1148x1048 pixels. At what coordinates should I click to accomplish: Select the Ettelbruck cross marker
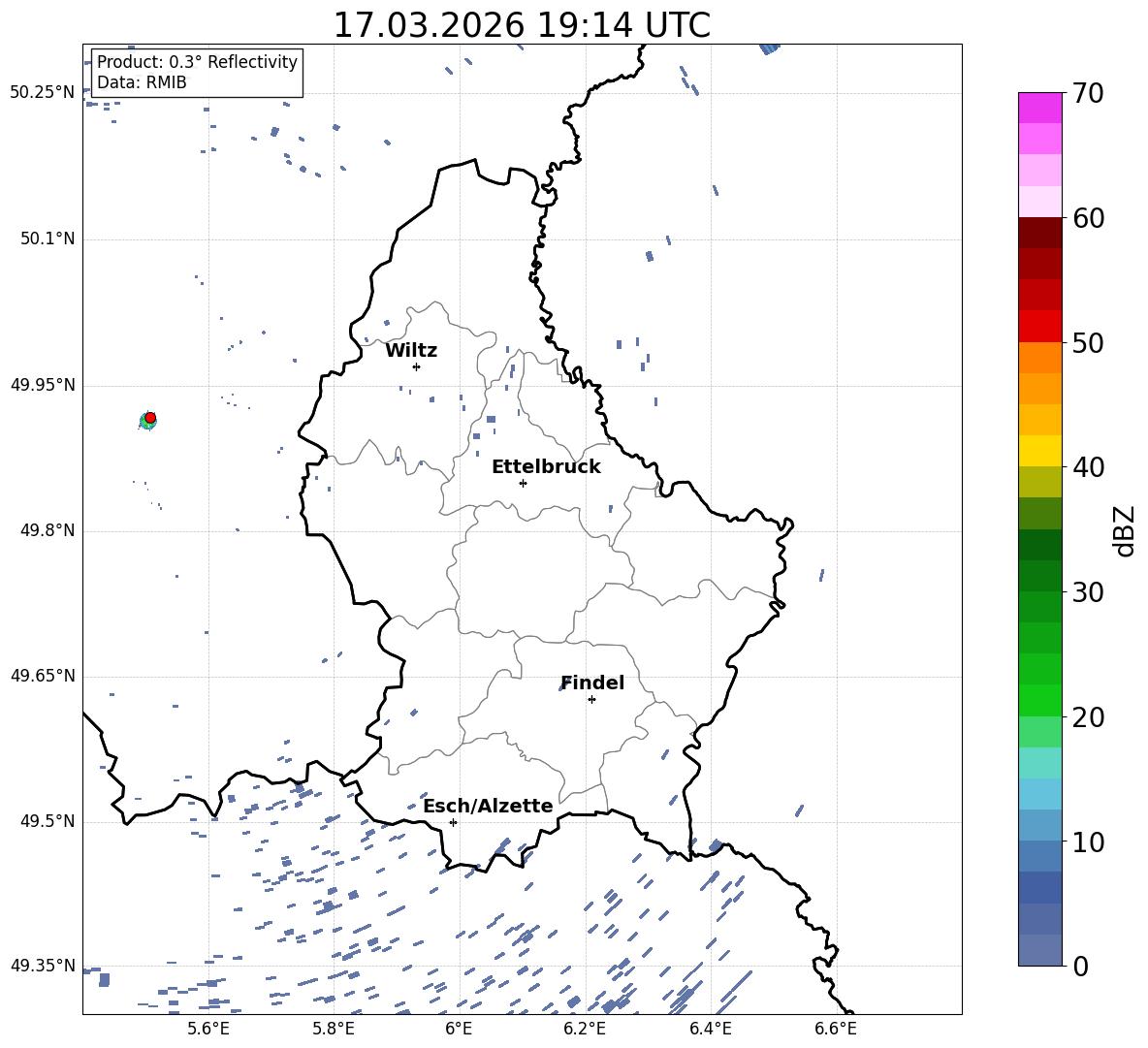point(523,483)
